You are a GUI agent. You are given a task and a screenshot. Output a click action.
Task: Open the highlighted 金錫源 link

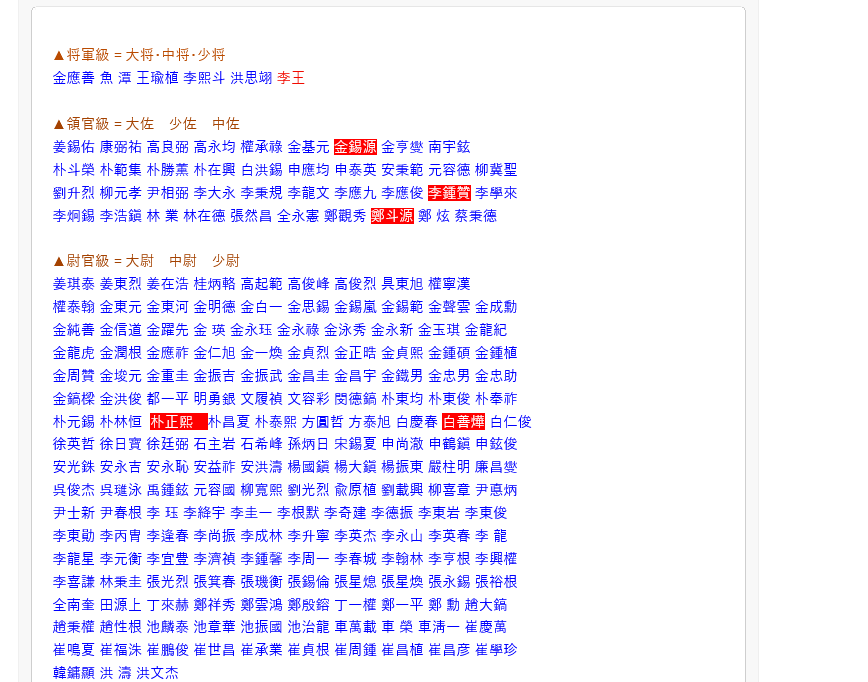click(x=355, y=147)
